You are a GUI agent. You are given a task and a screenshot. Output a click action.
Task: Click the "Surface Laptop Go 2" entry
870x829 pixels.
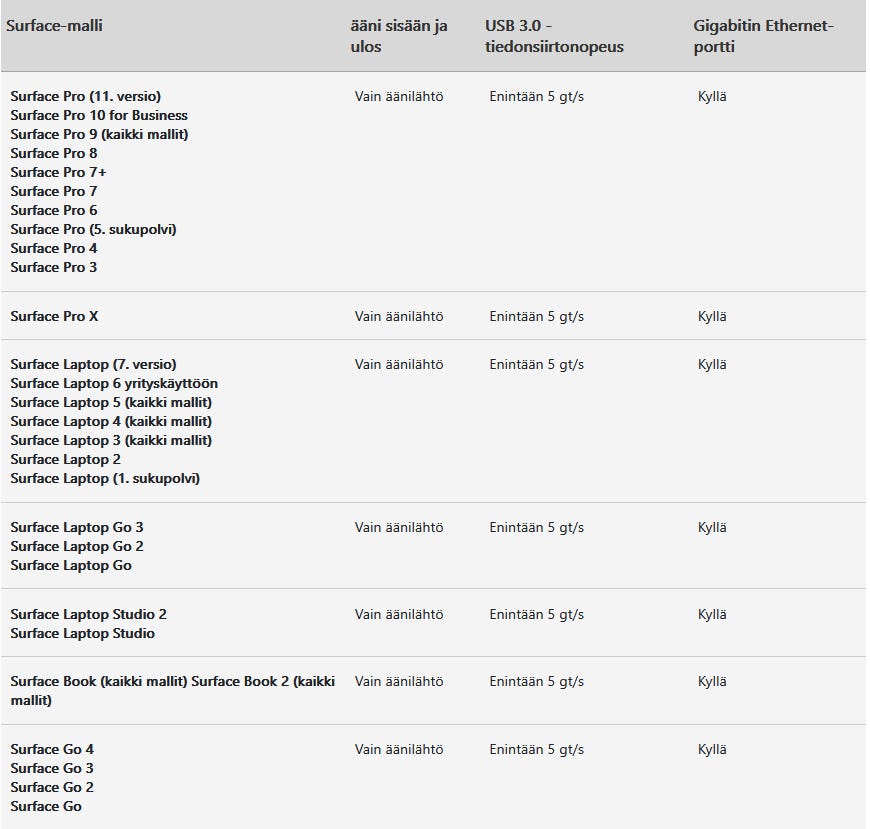click(77, 547)
